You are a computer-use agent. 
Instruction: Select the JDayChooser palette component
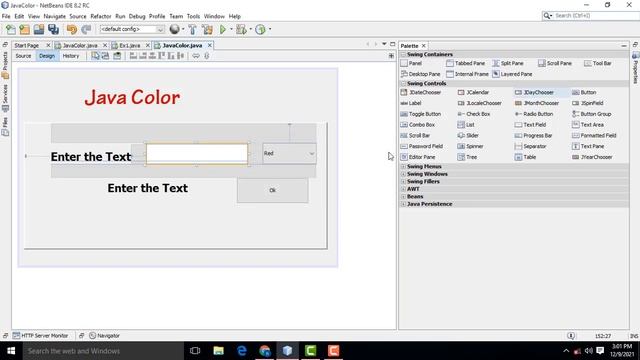click(534, 93)
